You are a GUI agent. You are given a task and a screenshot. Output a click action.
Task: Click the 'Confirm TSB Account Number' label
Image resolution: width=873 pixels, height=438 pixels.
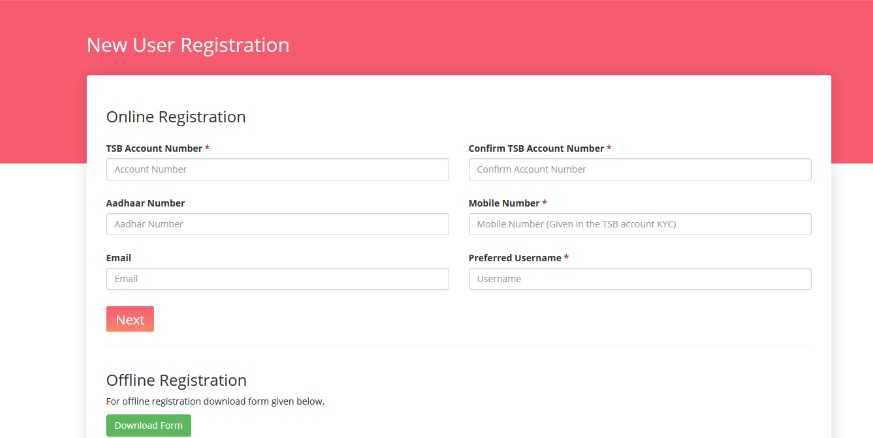coord(536,148)
